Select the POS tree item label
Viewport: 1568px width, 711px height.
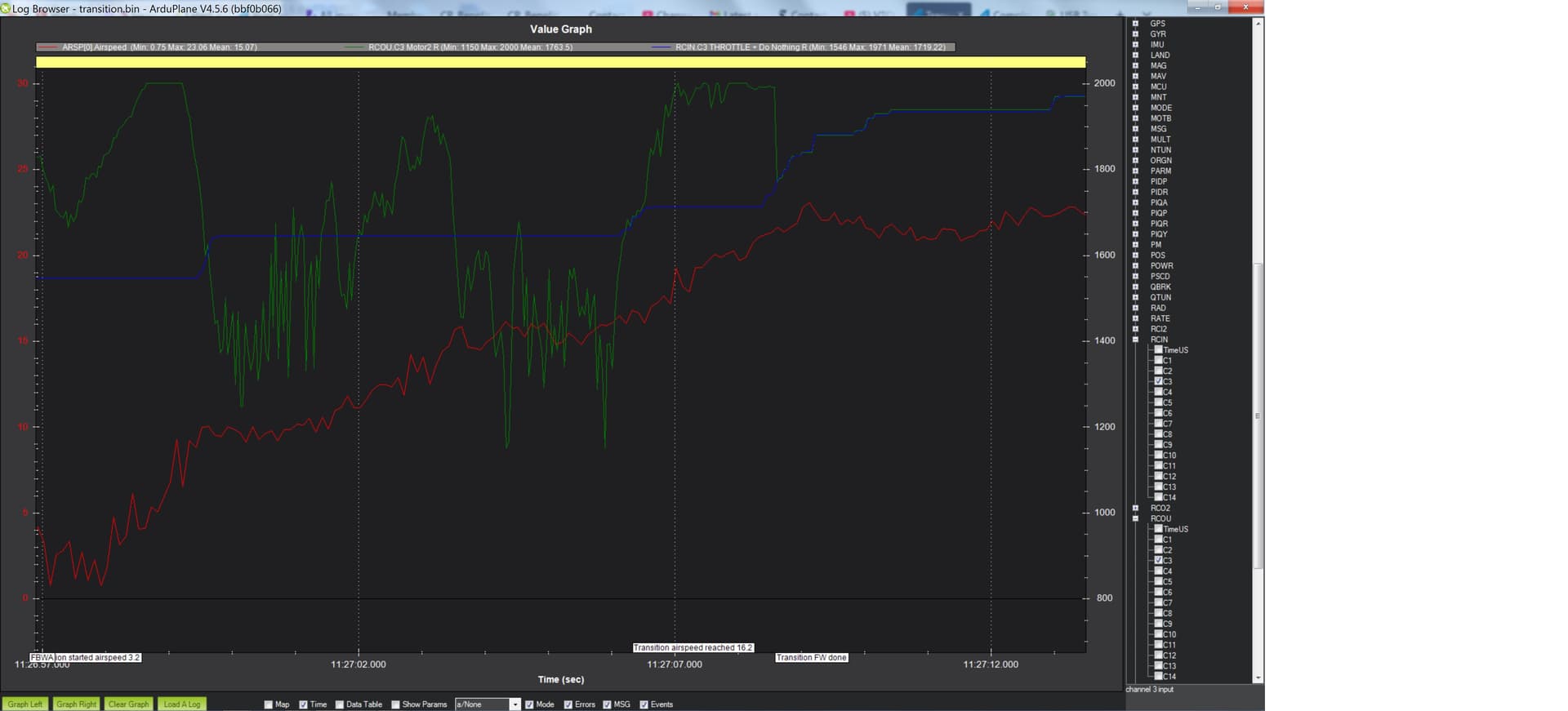point(1157,256)
